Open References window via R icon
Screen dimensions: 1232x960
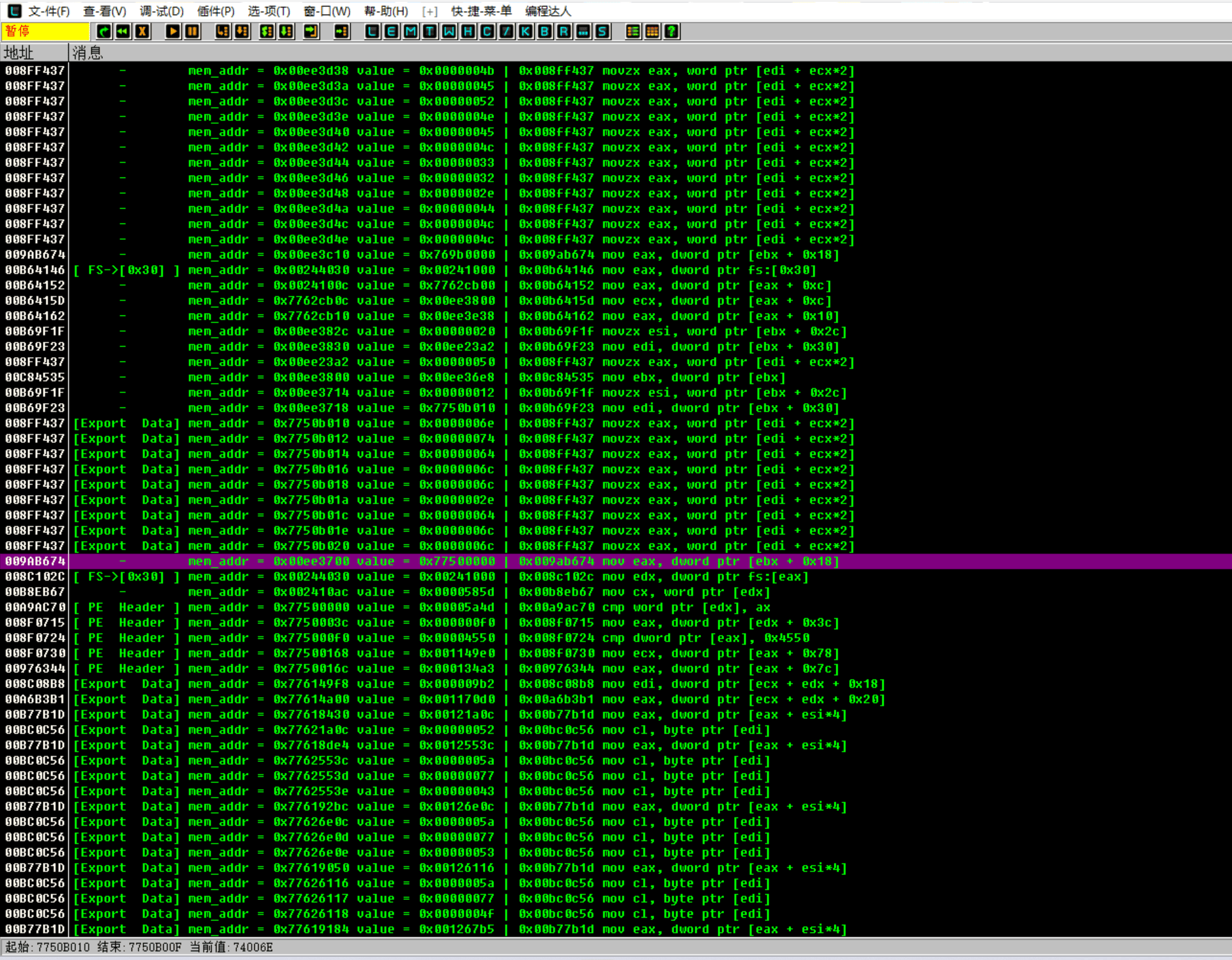click(x=564, y=31)
